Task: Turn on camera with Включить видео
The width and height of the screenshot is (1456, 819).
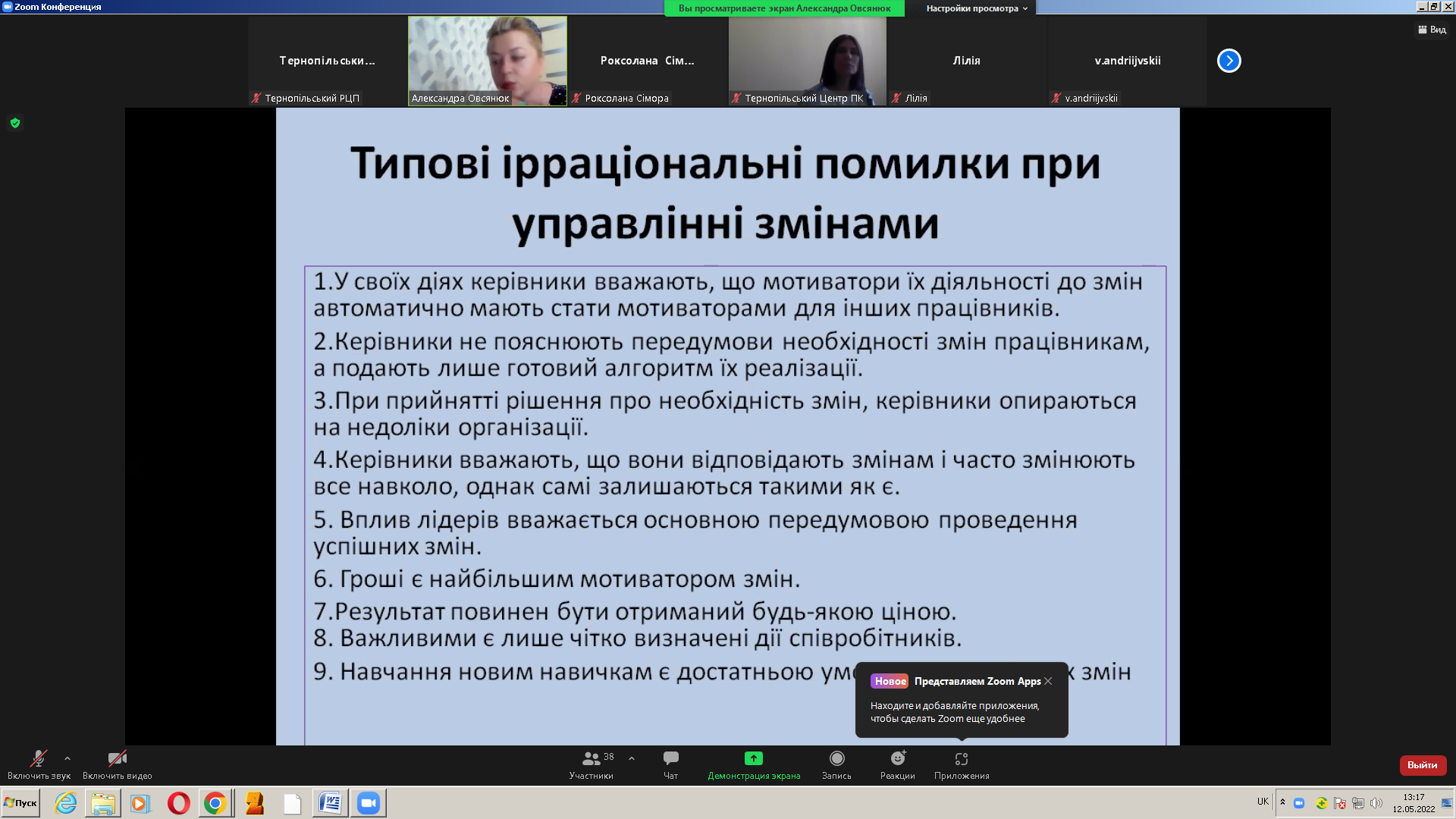Action: point(118,764)
